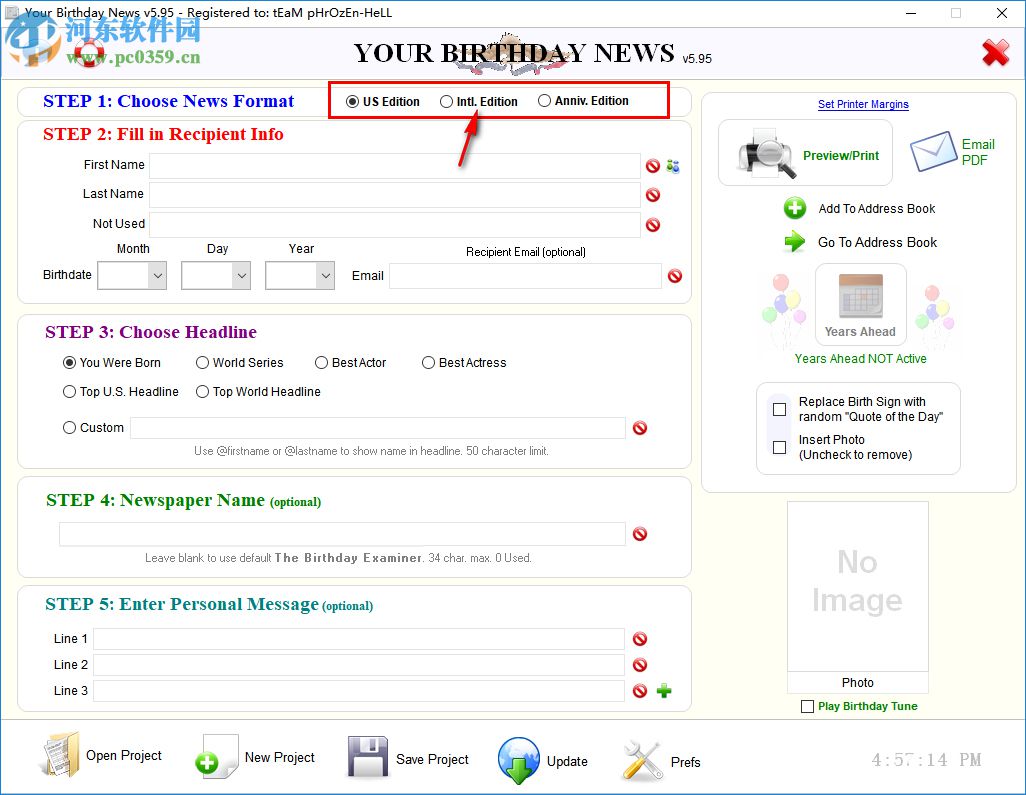
Task: Enable Play Birthday Tune
Action: (x=806, y=706)
